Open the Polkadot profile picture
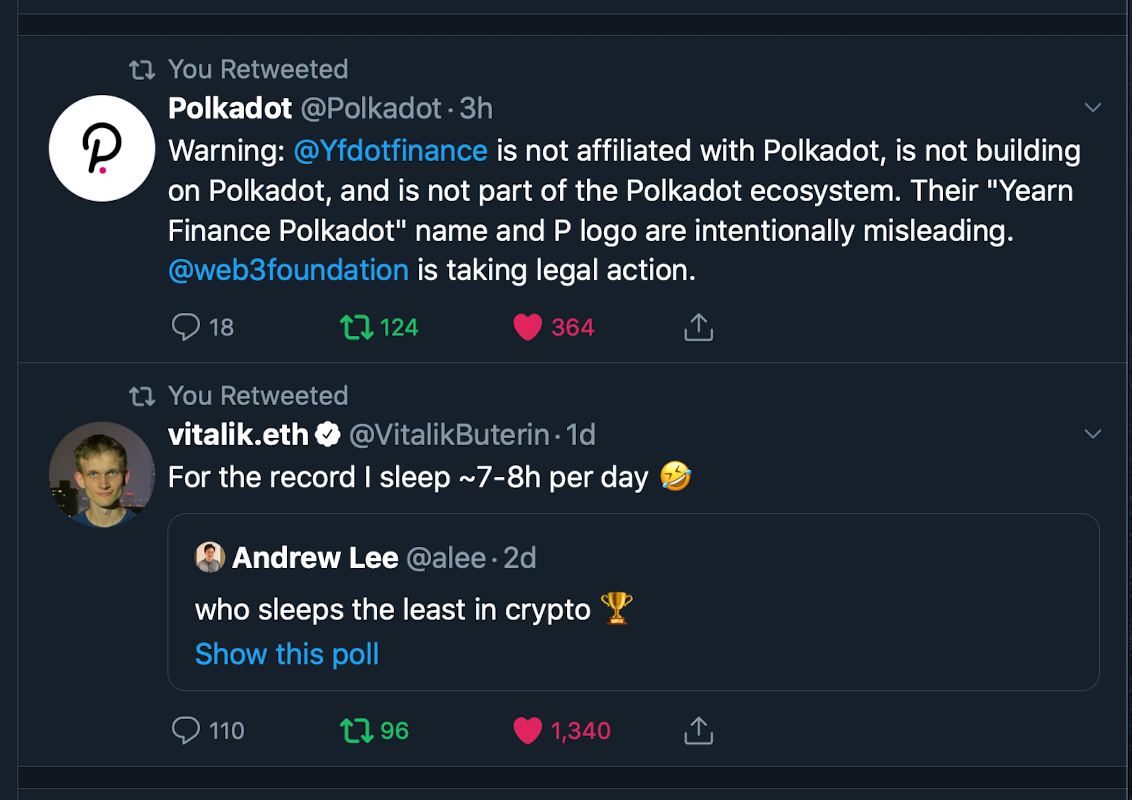 click(x=101, y=148)
